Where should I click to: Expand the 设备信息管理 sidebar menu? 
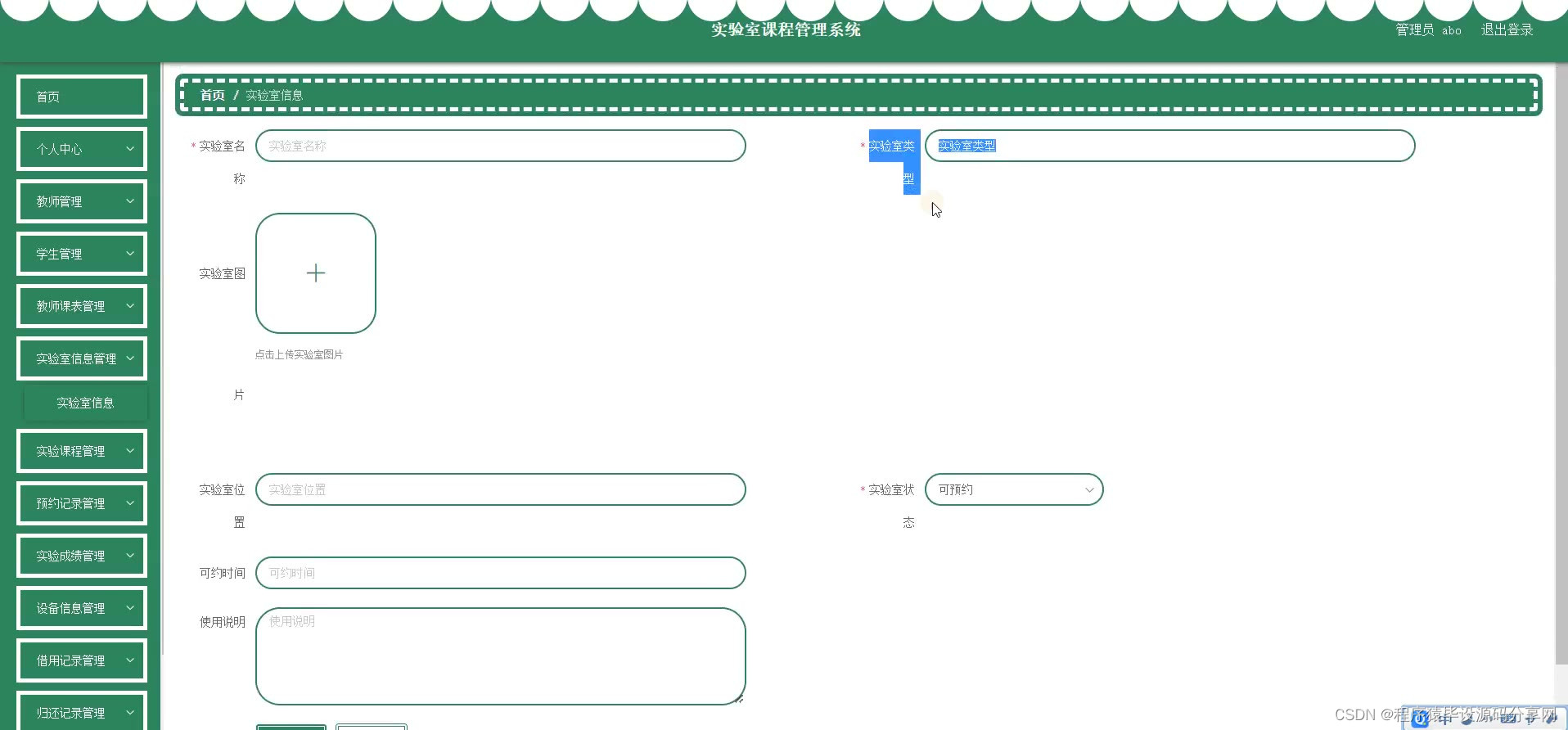82,608
